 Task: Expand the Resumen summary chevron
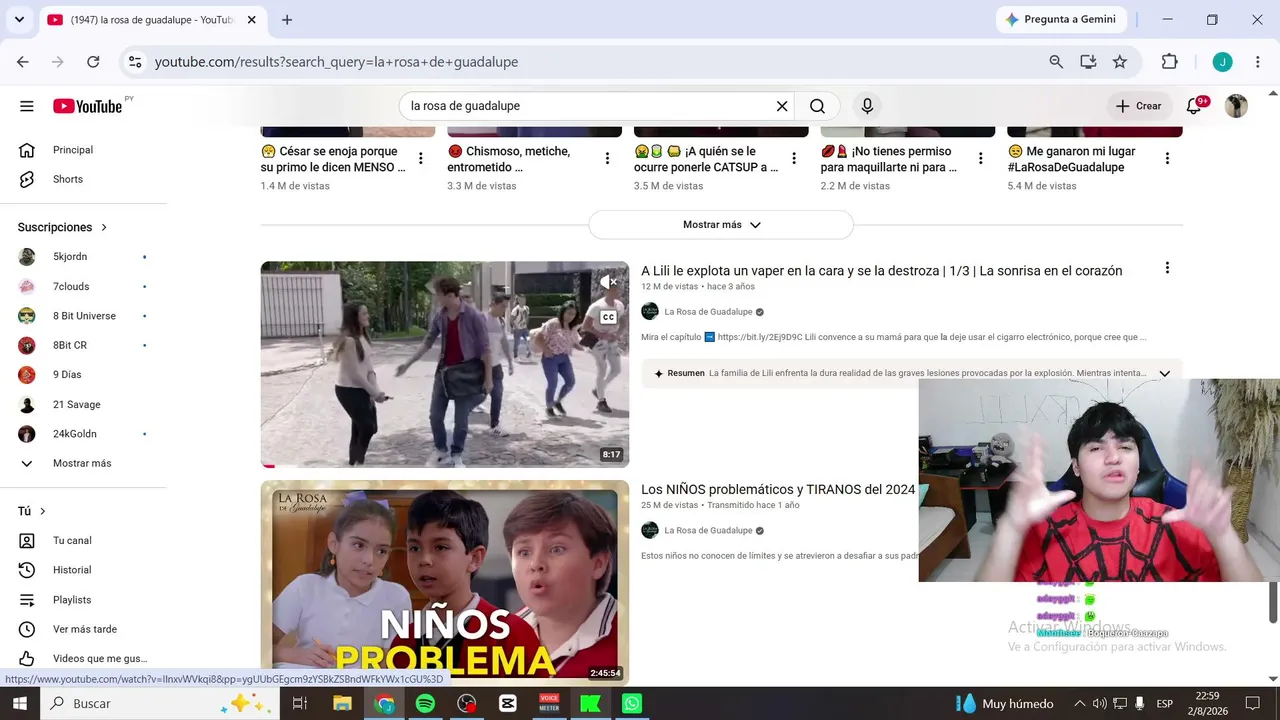(1164, 374)
